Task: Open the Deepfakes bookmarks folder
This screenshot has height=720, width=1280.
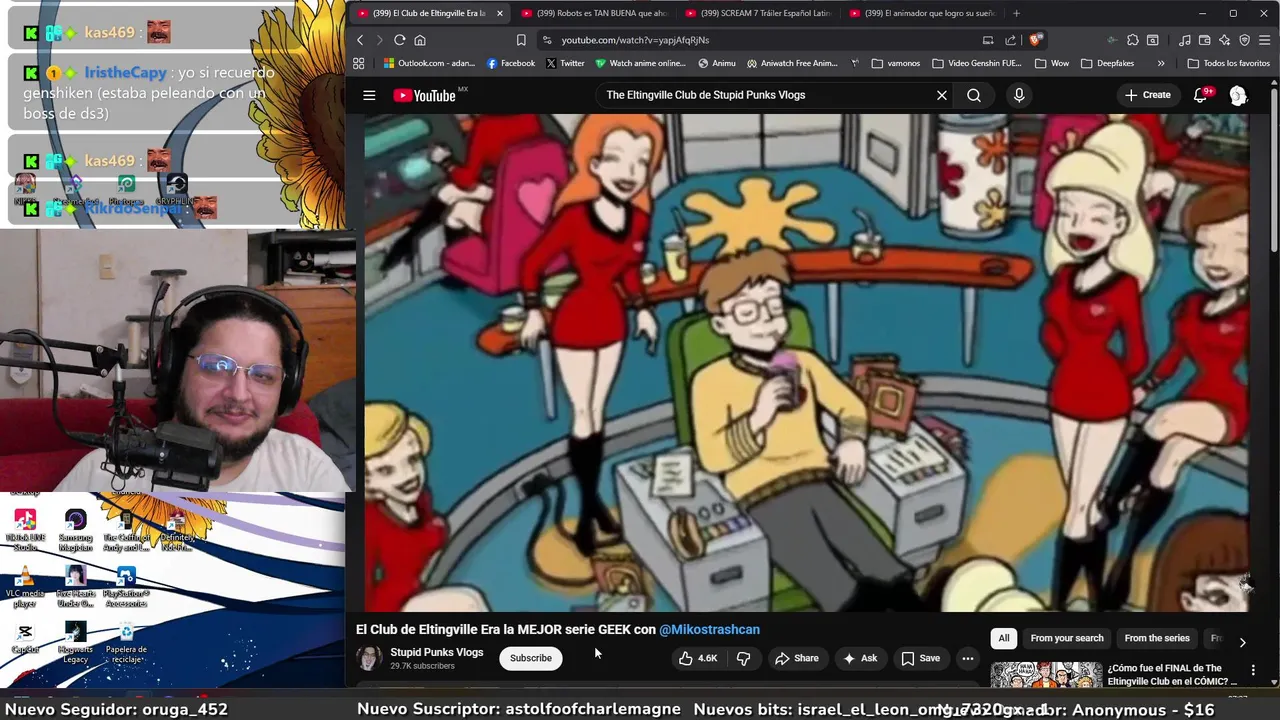Action: point(1107,63)
